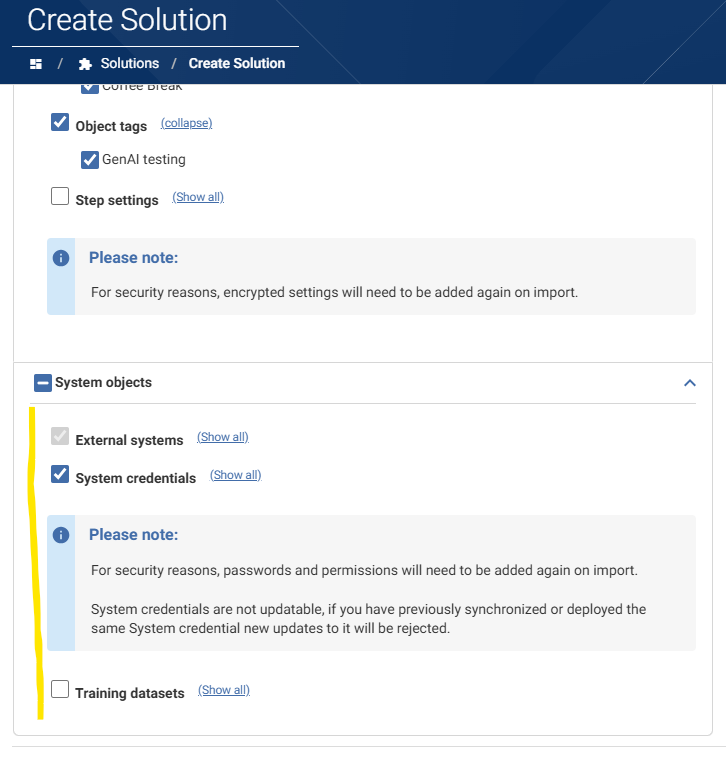726x757 pixels.
Task: Show all Training datasets
Action: coord(224,690)
